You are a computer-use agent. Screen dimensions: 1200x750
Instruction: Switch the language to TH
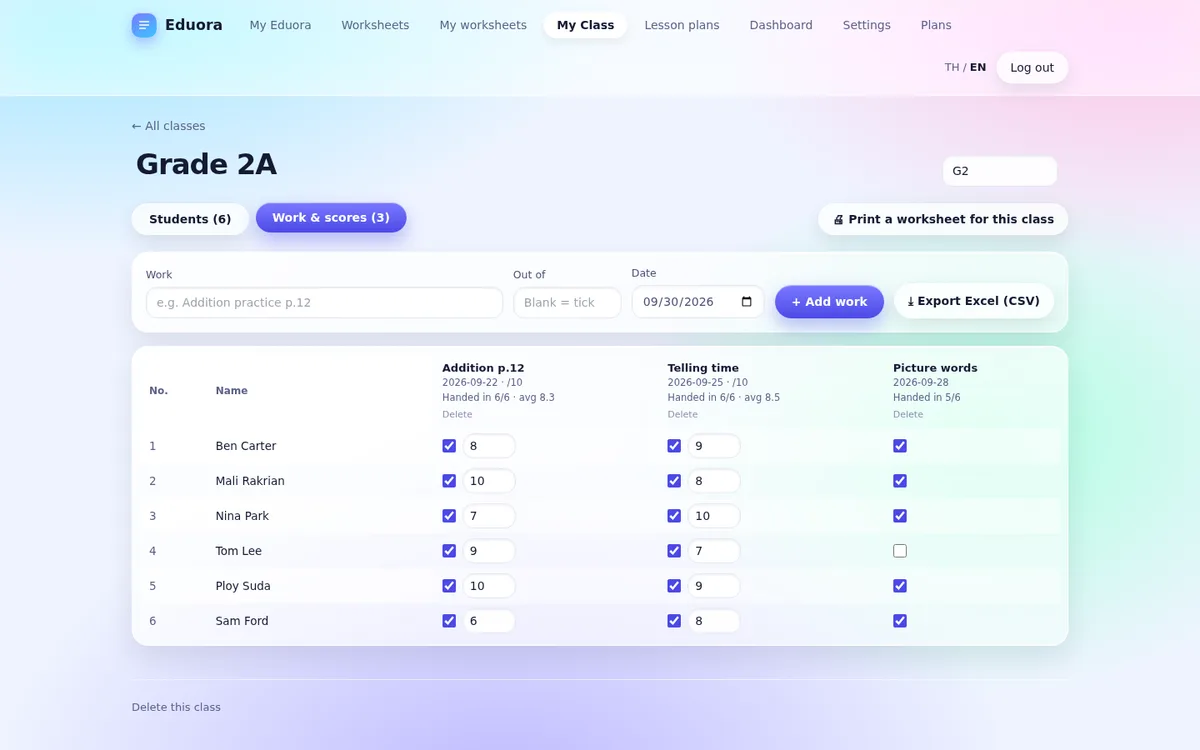tap(952, 68)
